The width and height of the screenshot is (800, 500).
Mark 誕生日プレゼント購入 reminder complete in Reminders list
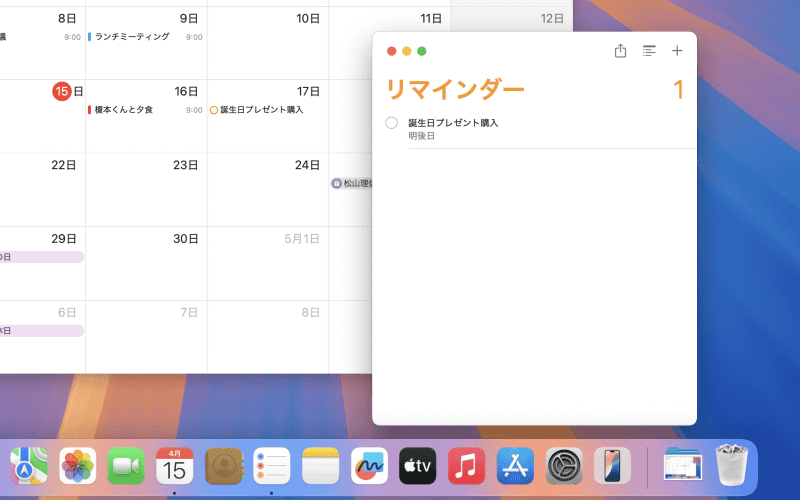click(x=391, y=122)
